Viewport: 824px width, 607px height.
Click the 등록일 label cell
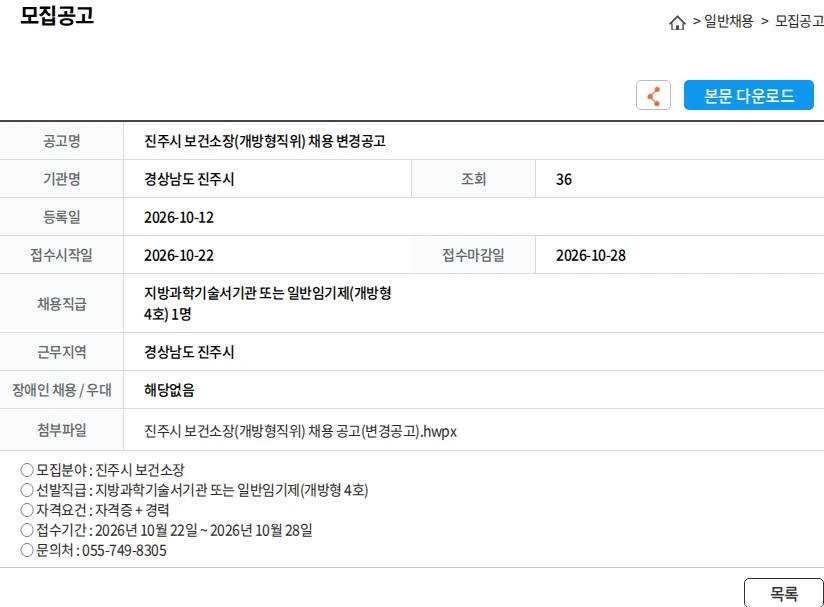coord(61,217)
